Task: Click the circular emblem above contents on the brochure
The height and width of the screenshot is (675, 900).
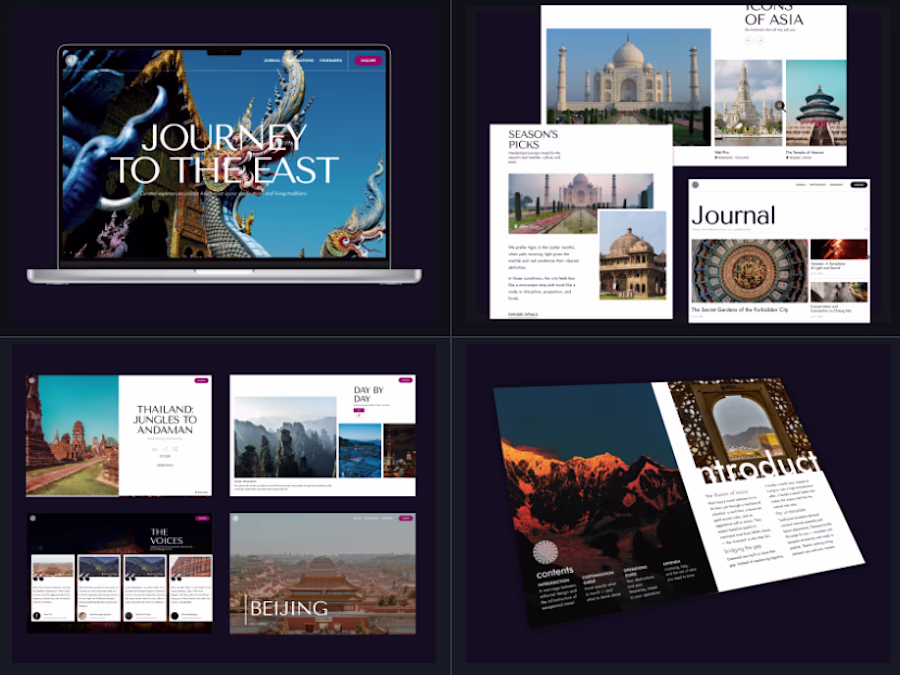Action: click(545, 553)
